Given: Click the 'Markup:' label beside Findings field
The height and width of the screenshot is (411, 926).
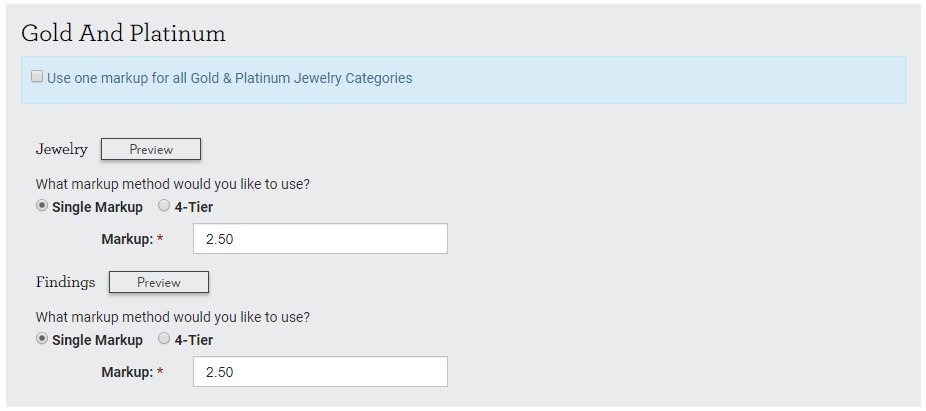Looking at the screenshot, I should 127,372.
